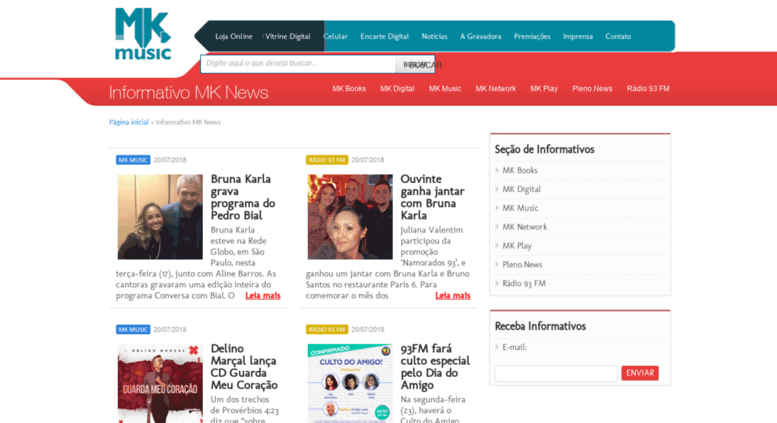Open the Imprensa page
The width and height of the screenshot is (777, 423).
coord(578,37)
